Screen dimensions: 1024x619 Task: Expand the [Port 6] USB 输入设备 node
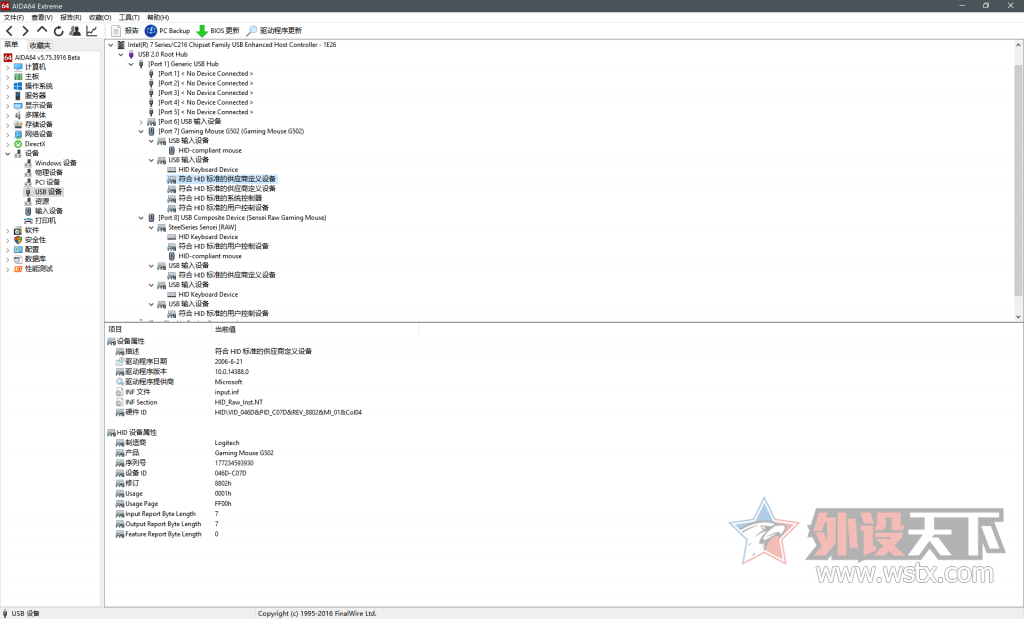141,121
